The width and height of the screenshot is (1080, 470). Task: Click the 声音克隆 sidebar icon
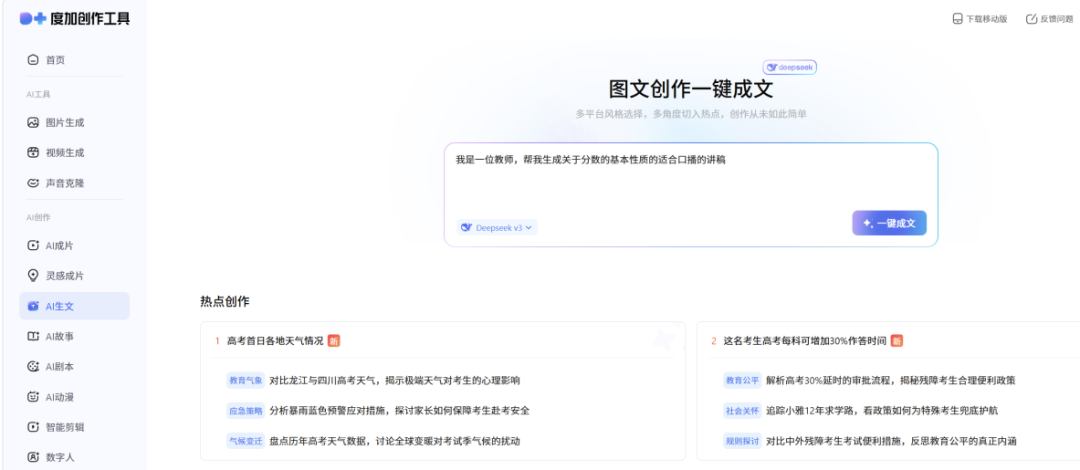pyautogui.click(x=32, y=183)
